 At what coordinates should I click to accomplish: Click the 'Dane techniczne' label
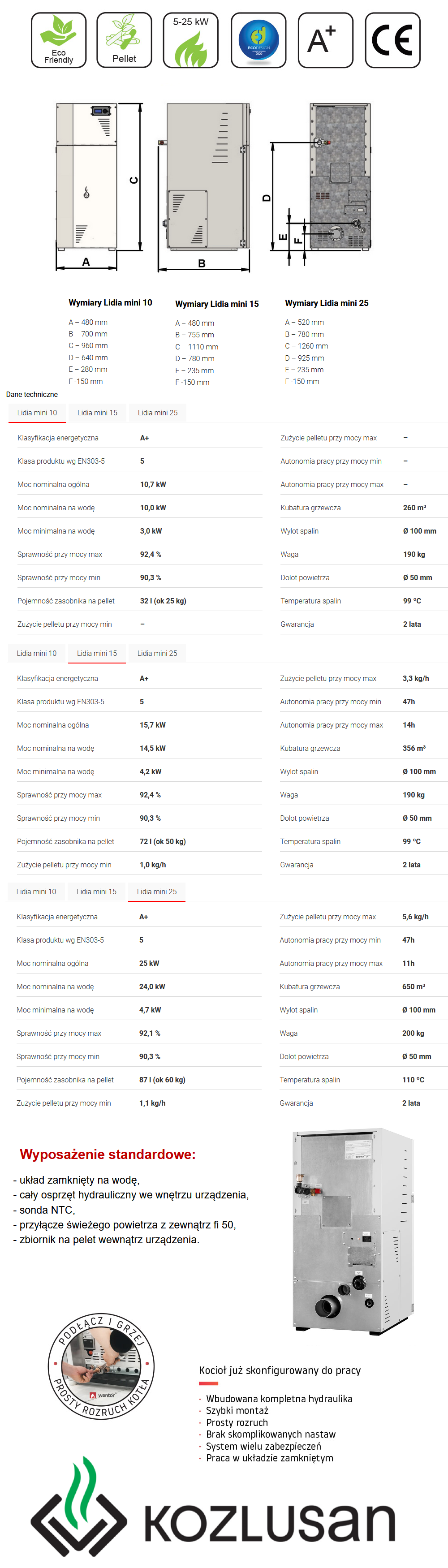32,394
